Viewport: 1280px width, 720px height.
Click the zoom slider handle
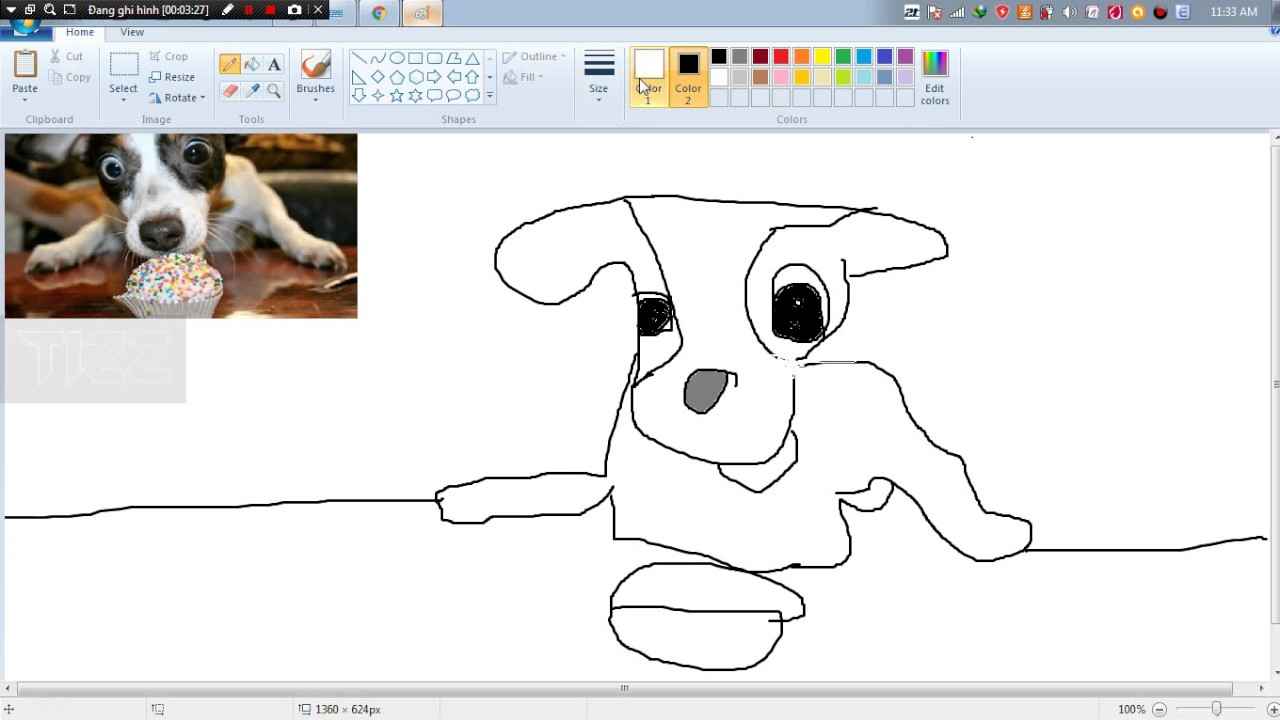point(1216,709)
